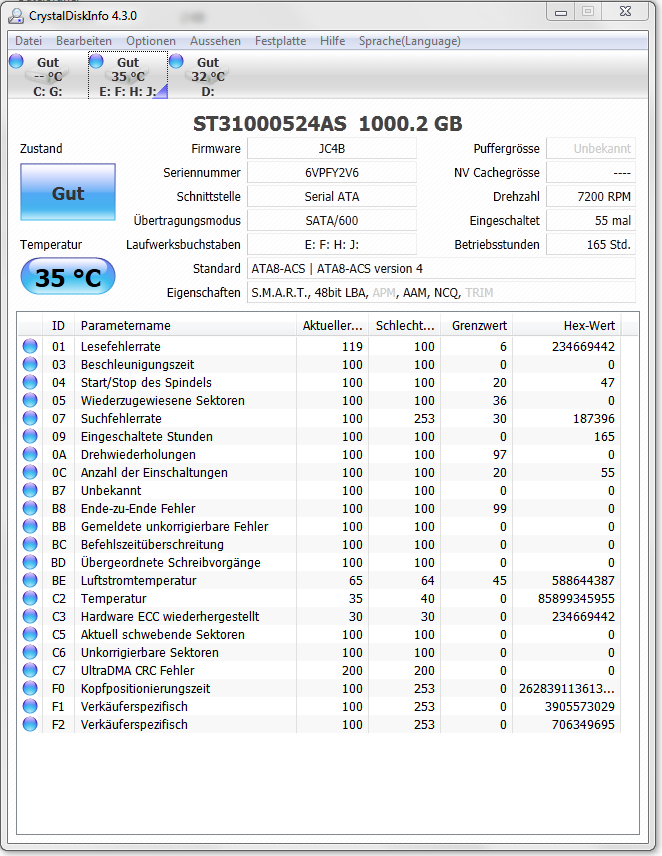Click the ID column header
This screenshot has height=856, width=662.
click(58, 326)
